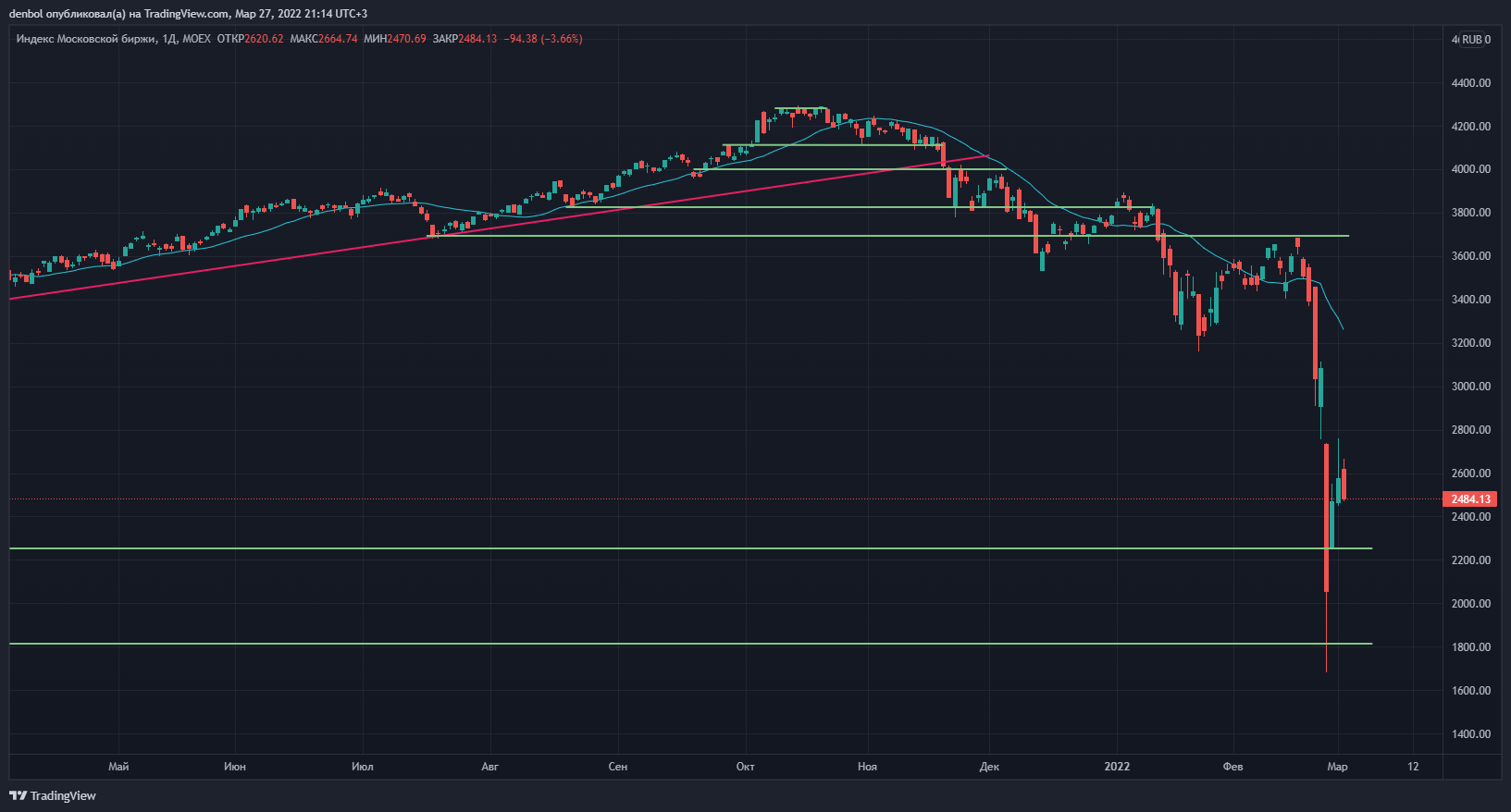Viewport: 1511px width, 812px height.
Task: Click the 3000.00 price axis label
Action: pos(1471,387)
